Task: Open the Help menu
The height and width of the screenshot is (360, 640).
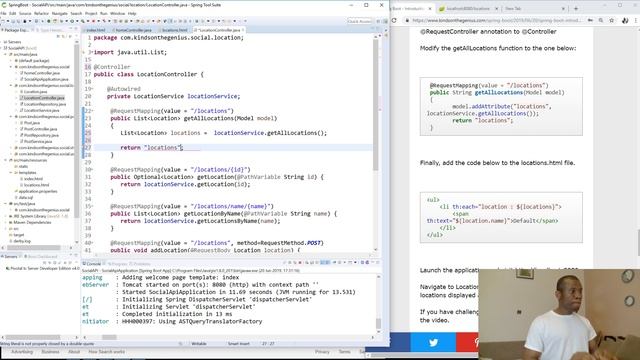Action: click(x=132, y=13)
